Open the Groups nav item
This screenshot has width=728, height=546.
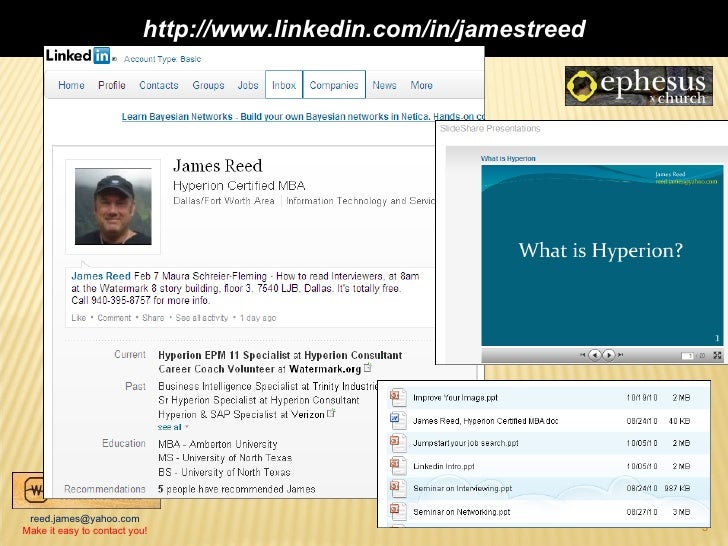208,85
